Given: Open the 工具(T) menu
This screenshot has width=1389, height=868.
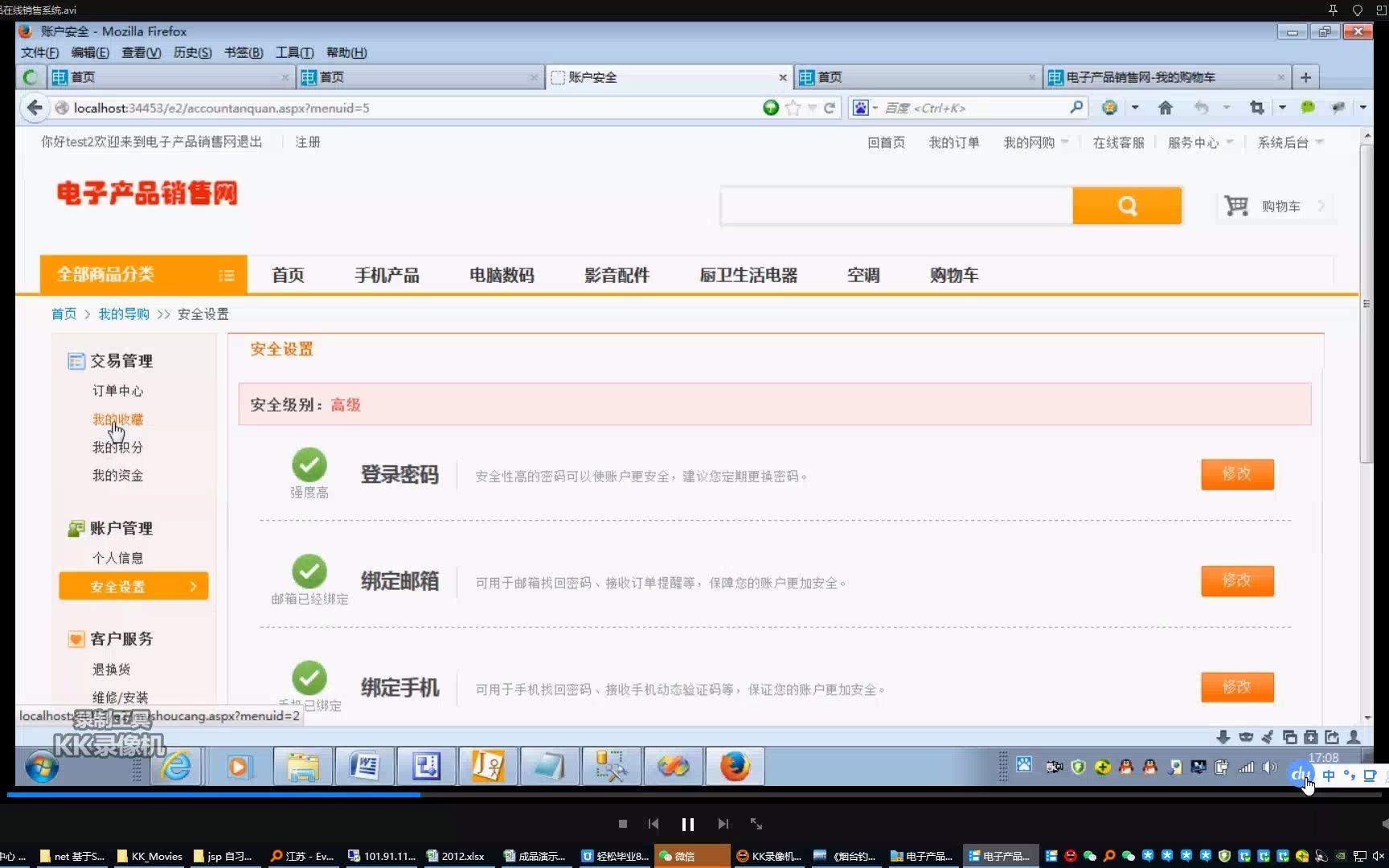Looking at the screenshot, I should (x=294, y=52).
